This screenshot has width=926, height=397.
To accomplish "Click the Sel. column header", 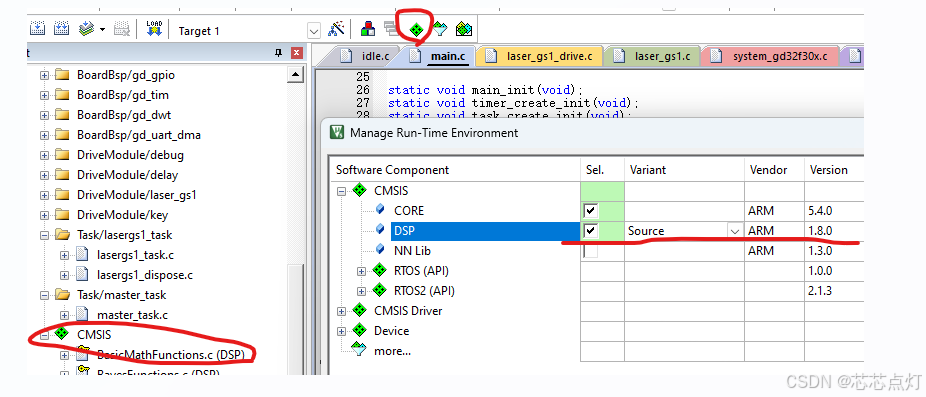I will 602,170.
